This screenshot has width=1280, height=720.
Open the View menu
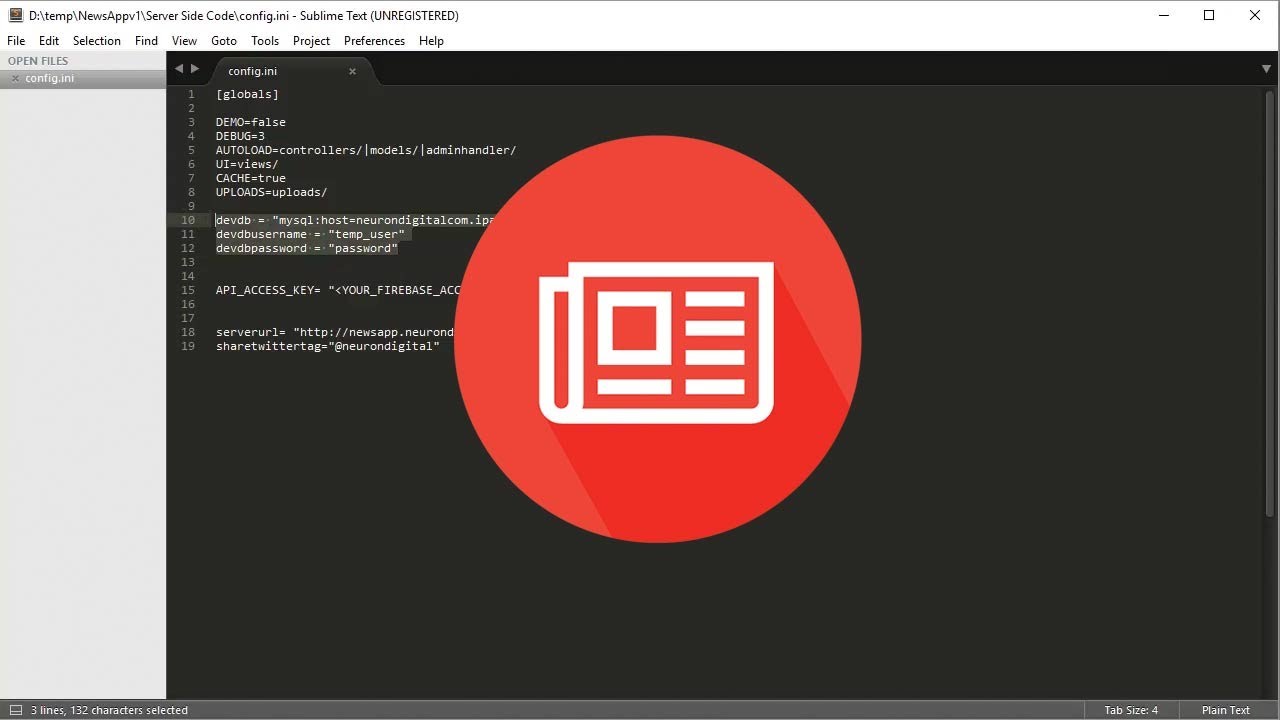coord(184,41)
